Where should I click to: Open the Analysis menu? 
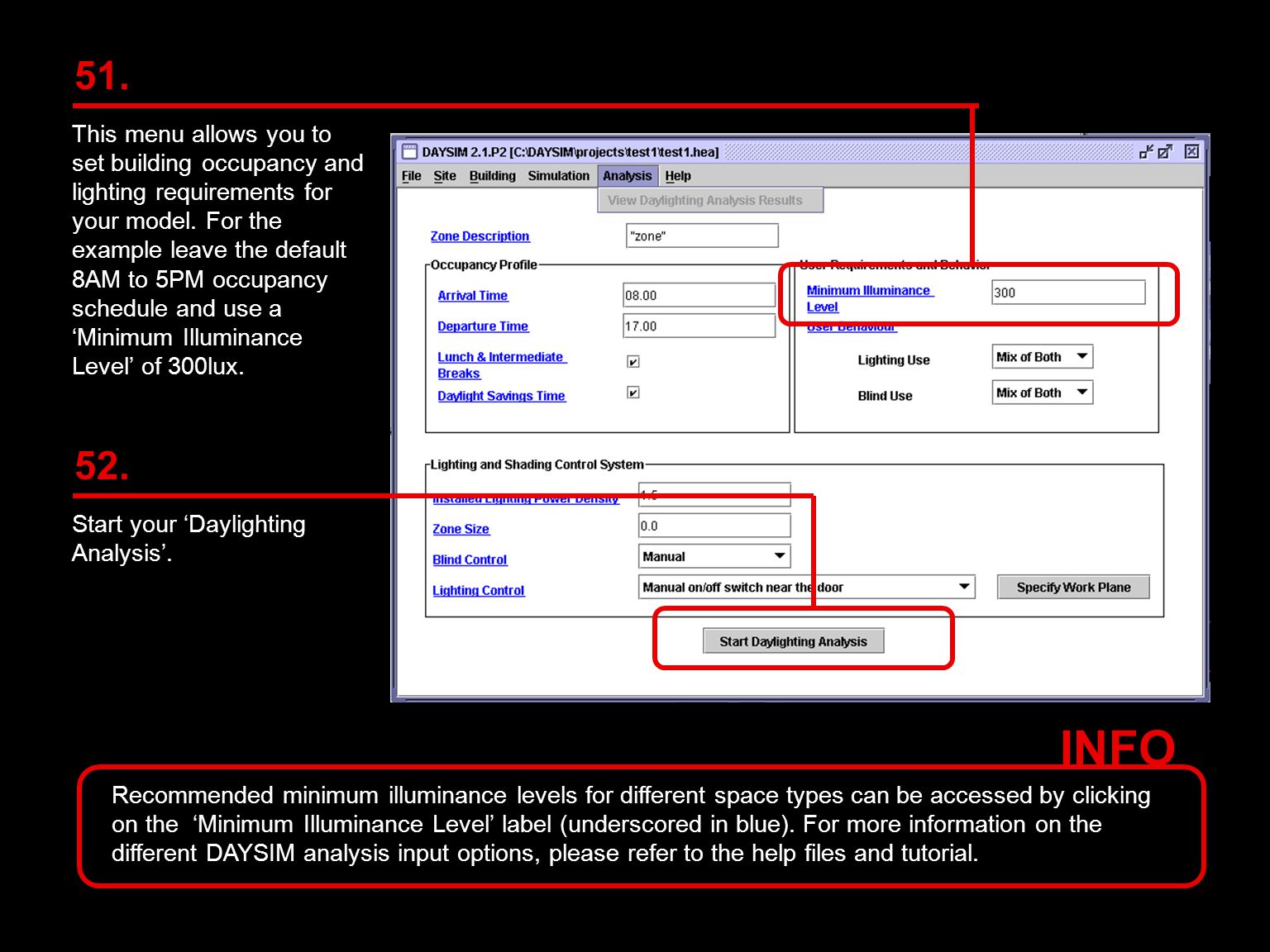[628, 176]
